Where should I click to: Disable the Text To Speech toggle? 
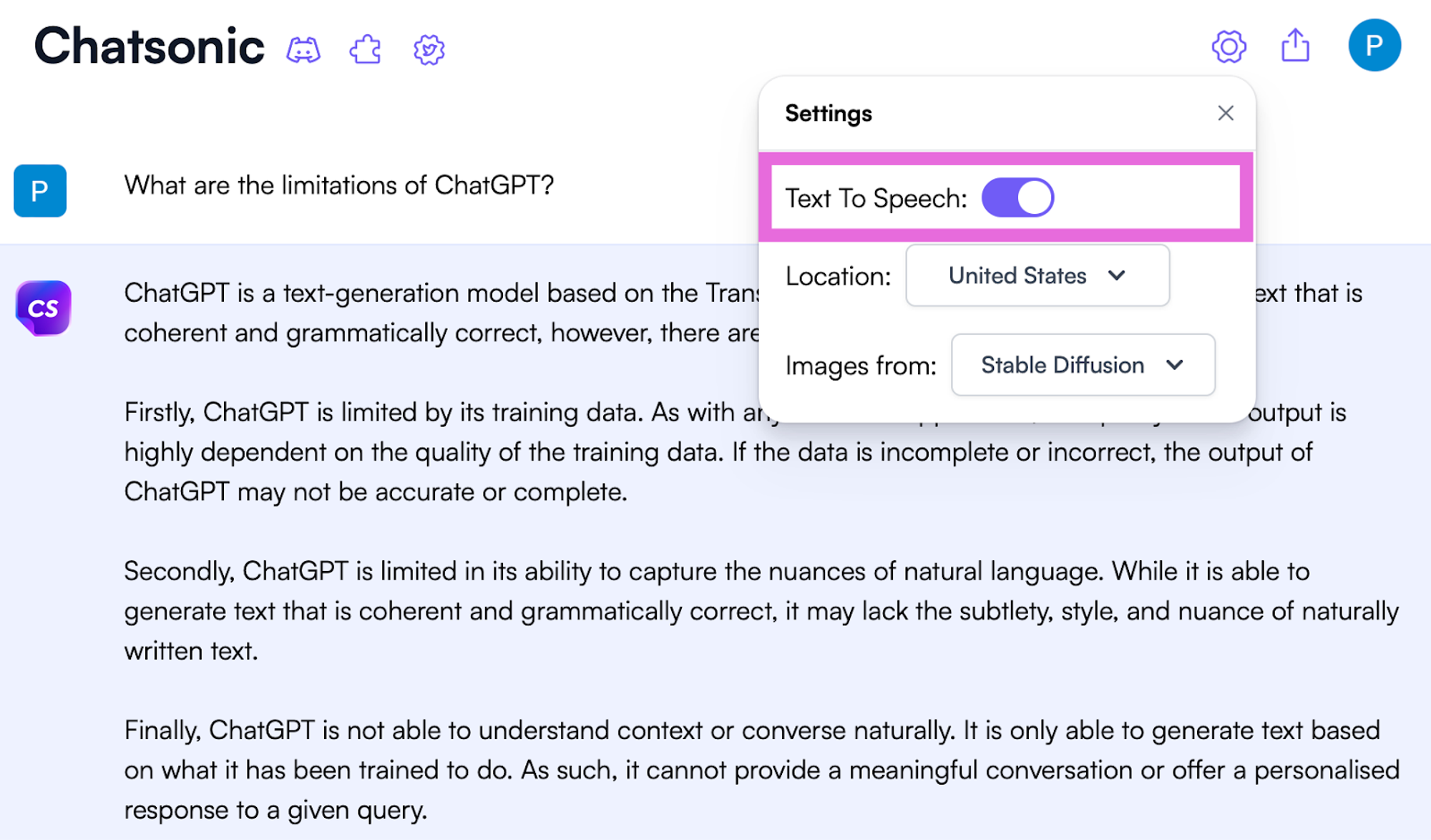coord(1017,197)
